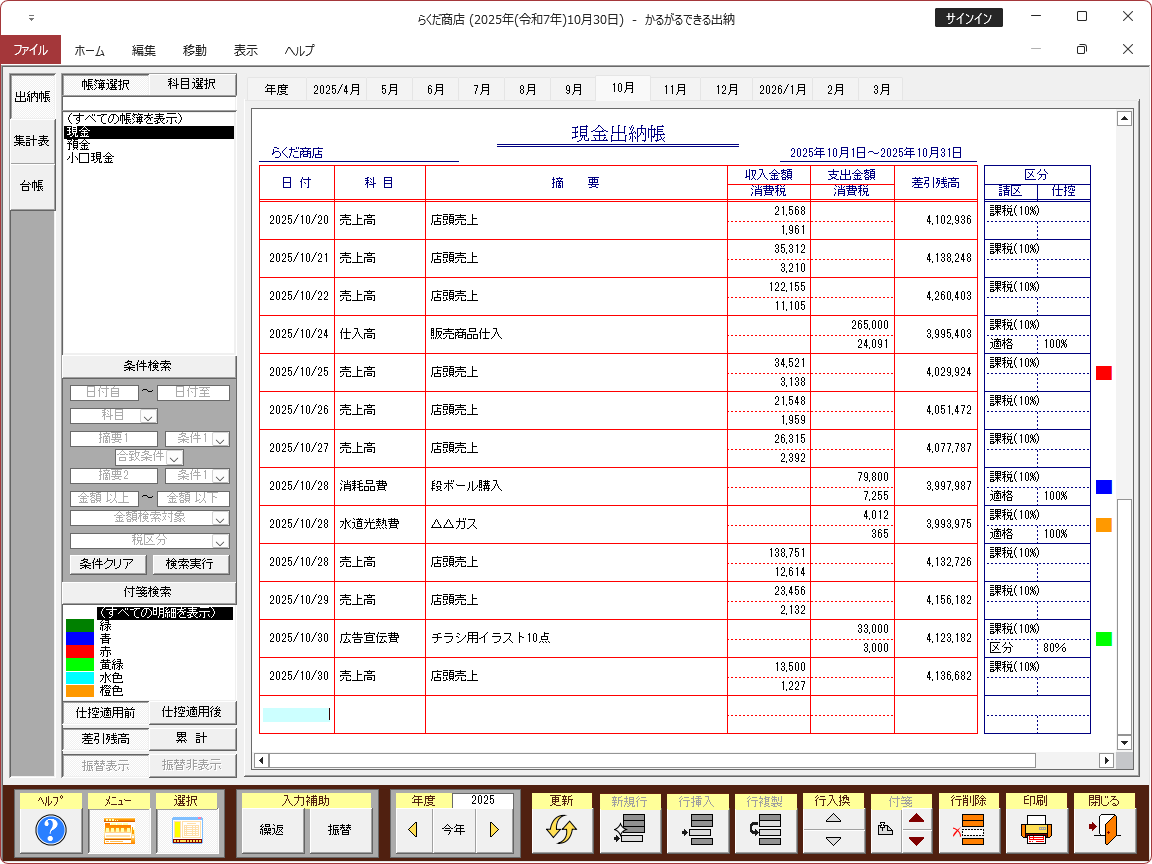This screenshot has width=1152, height=864.
Task: Switch the balance display to 累計
Action: [193, 739]
